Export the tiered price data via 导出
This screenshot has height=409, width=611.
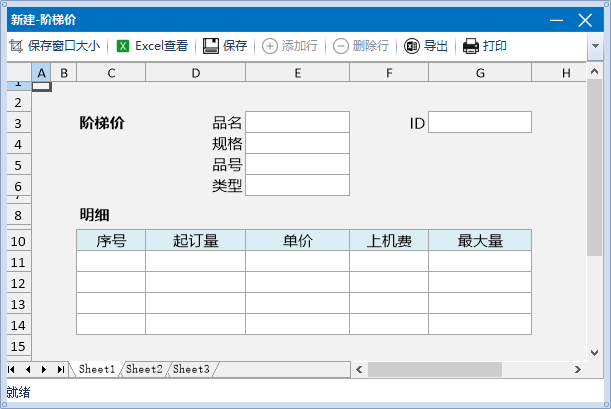pyautogui.click(x=412, y=46)
